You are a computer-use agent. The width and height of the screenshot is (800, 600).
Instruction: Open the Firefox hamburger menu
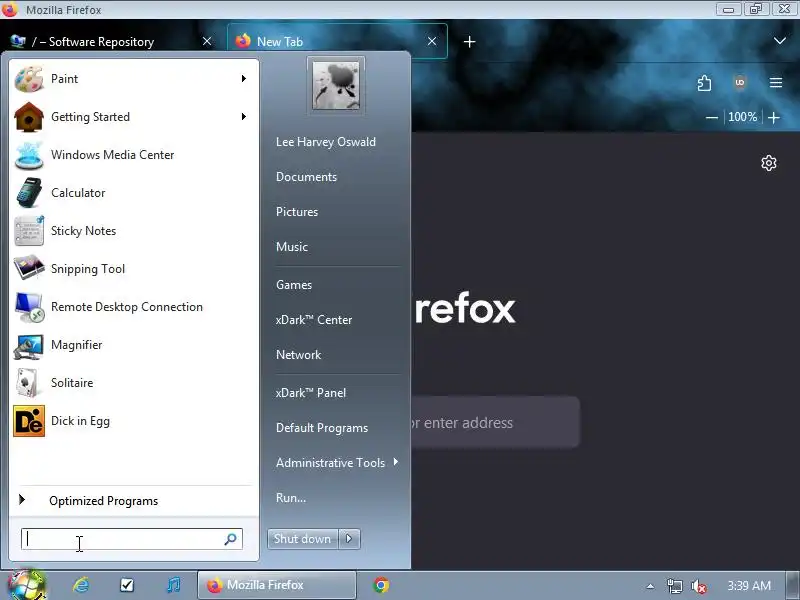tap(776, 83)
